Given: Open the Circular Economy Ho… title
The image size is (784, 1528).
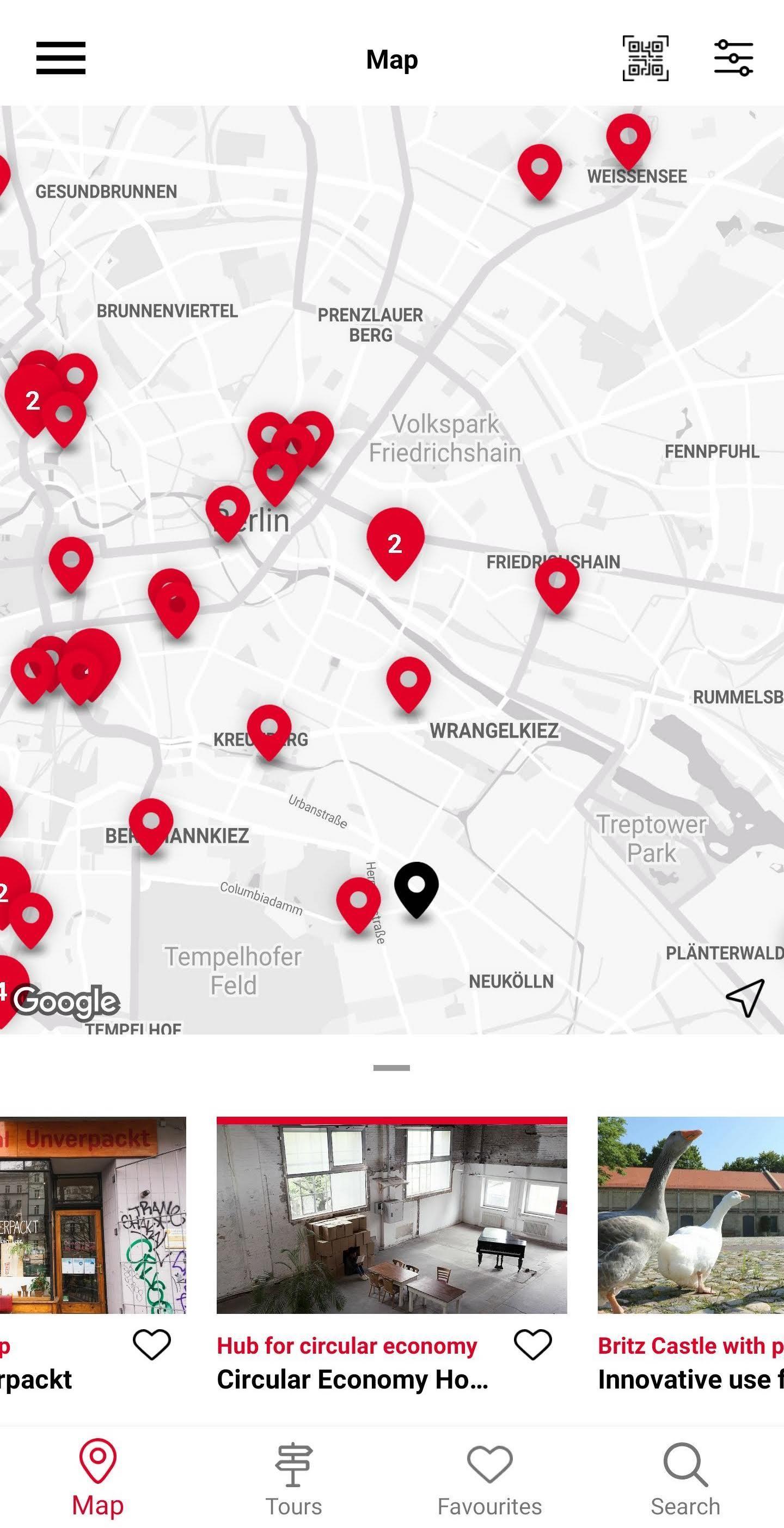Looking at the screenshot, I should pos(352,1380).
